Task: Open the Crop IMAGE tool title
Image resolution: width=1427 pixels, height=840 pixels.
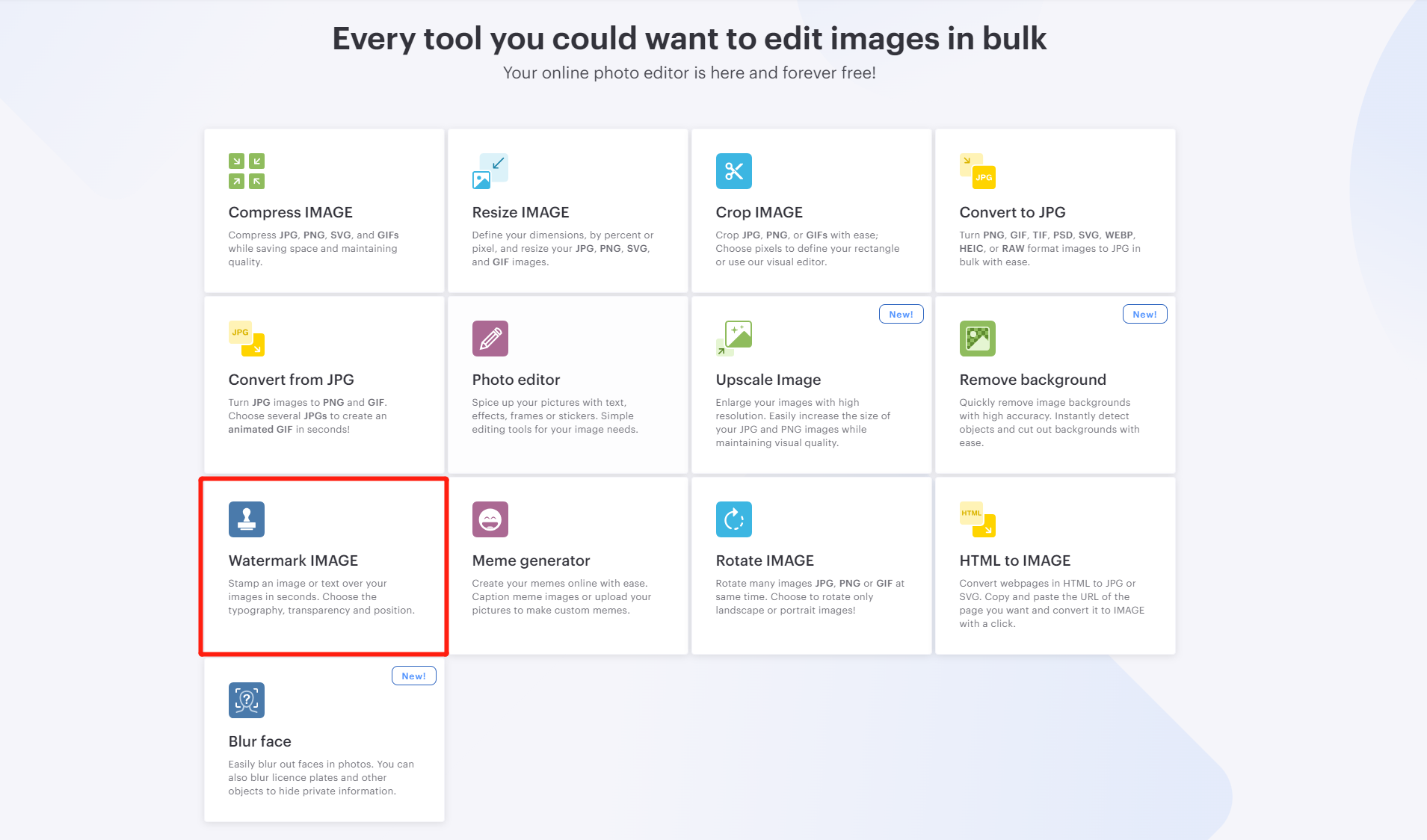Action: click(x=759, y=212)
